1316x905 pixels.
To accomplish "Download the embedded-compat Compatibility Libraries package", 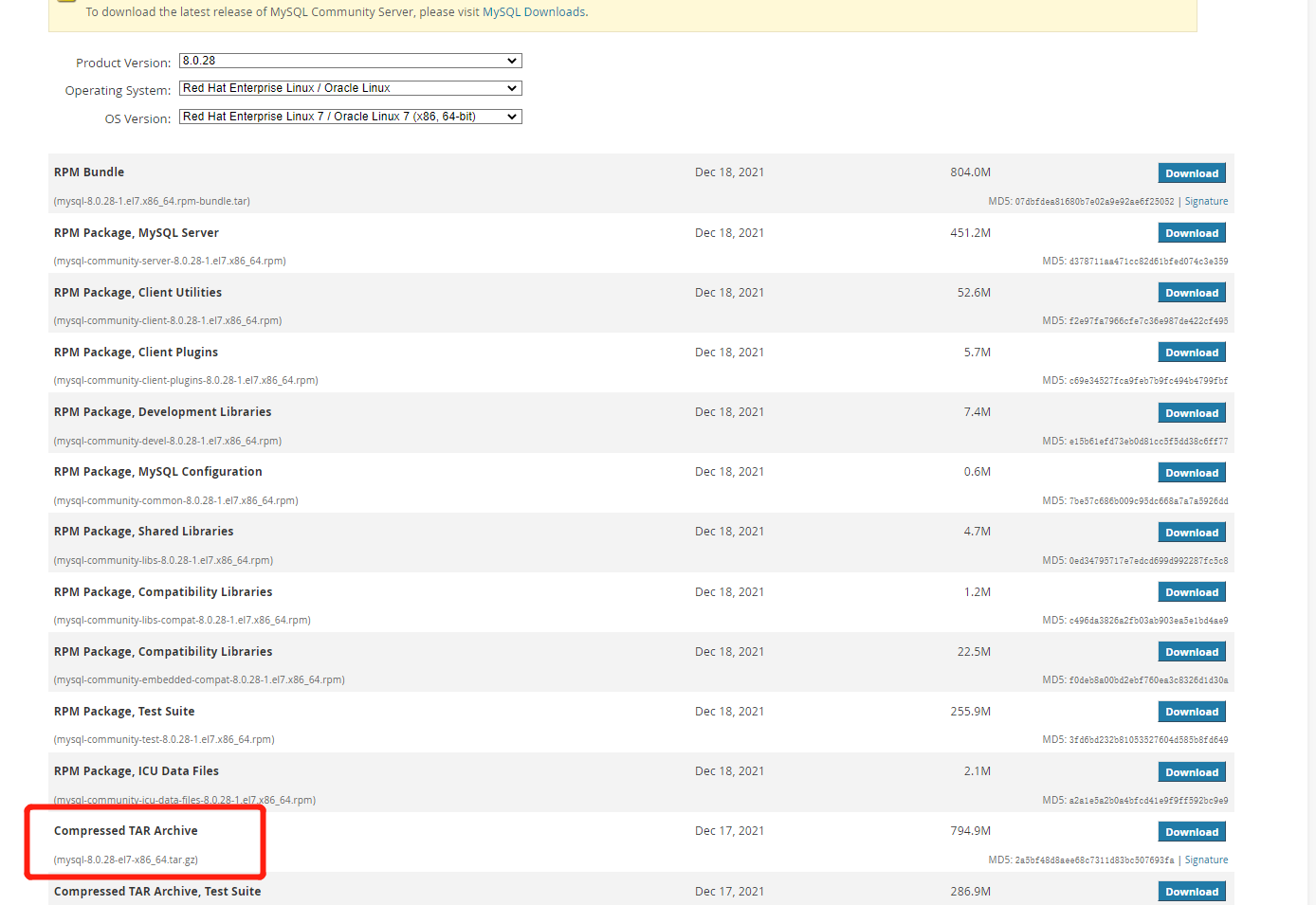I will click(x=1192, y=652).
